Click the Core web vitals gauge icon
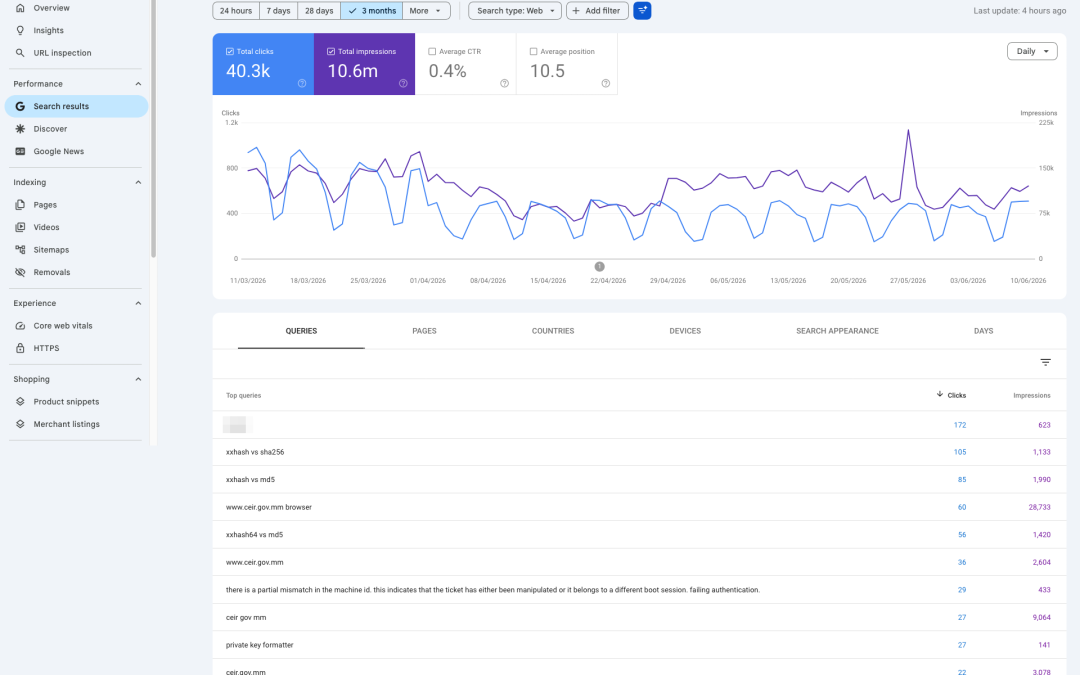This screenshot has width=1080, height=675. (x=20, y=325)
